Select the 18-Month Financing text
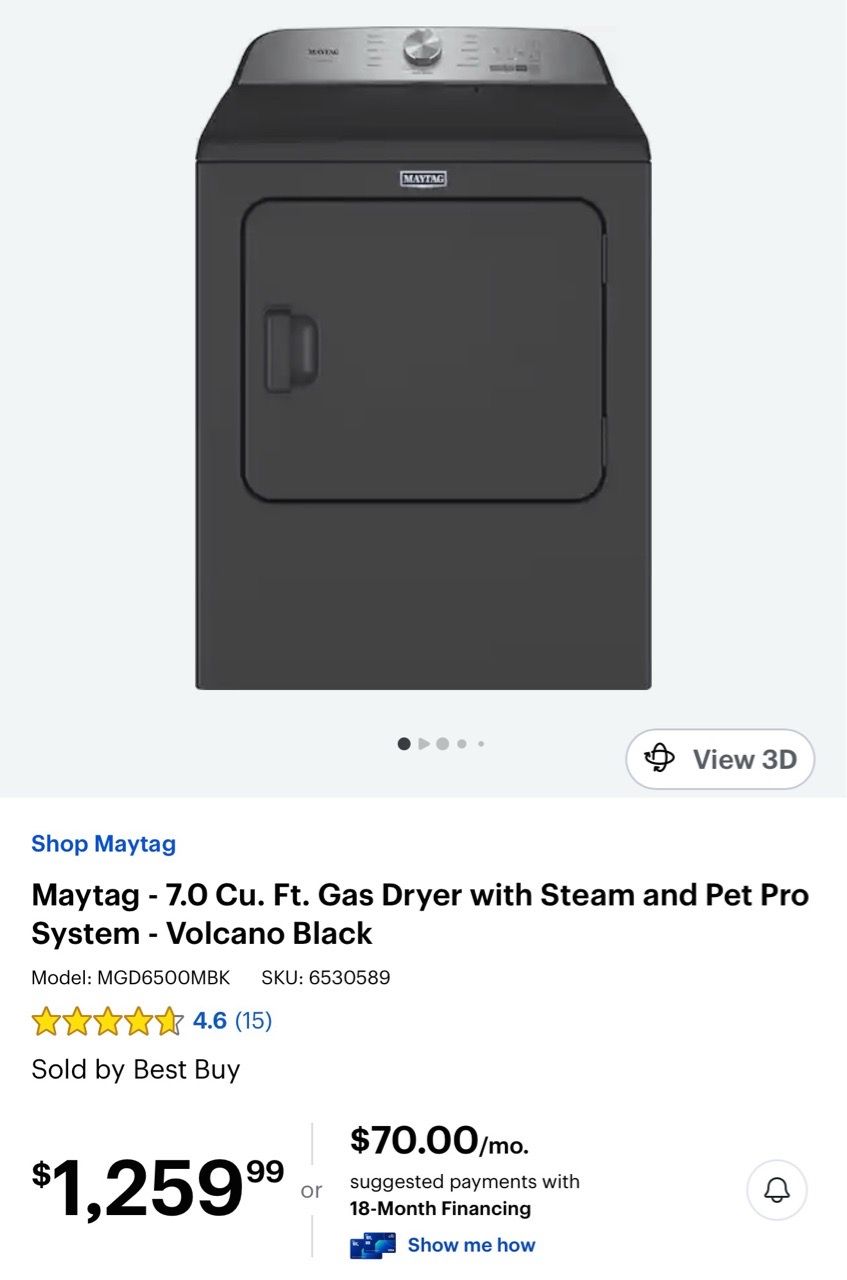 click(x=440, y=1209)
